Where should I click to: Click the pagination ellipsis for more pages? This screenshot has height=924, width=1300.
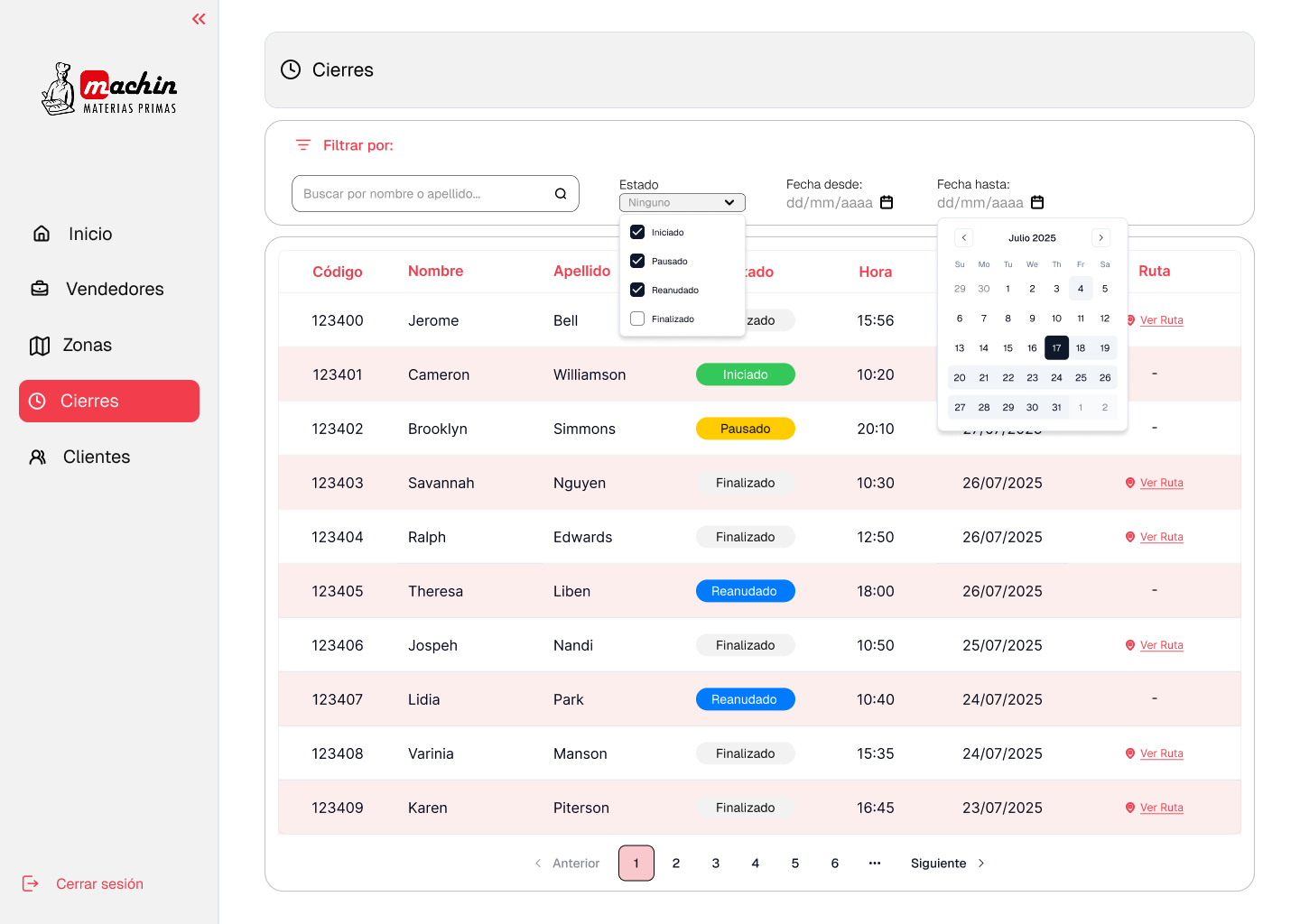click(874, 864)
